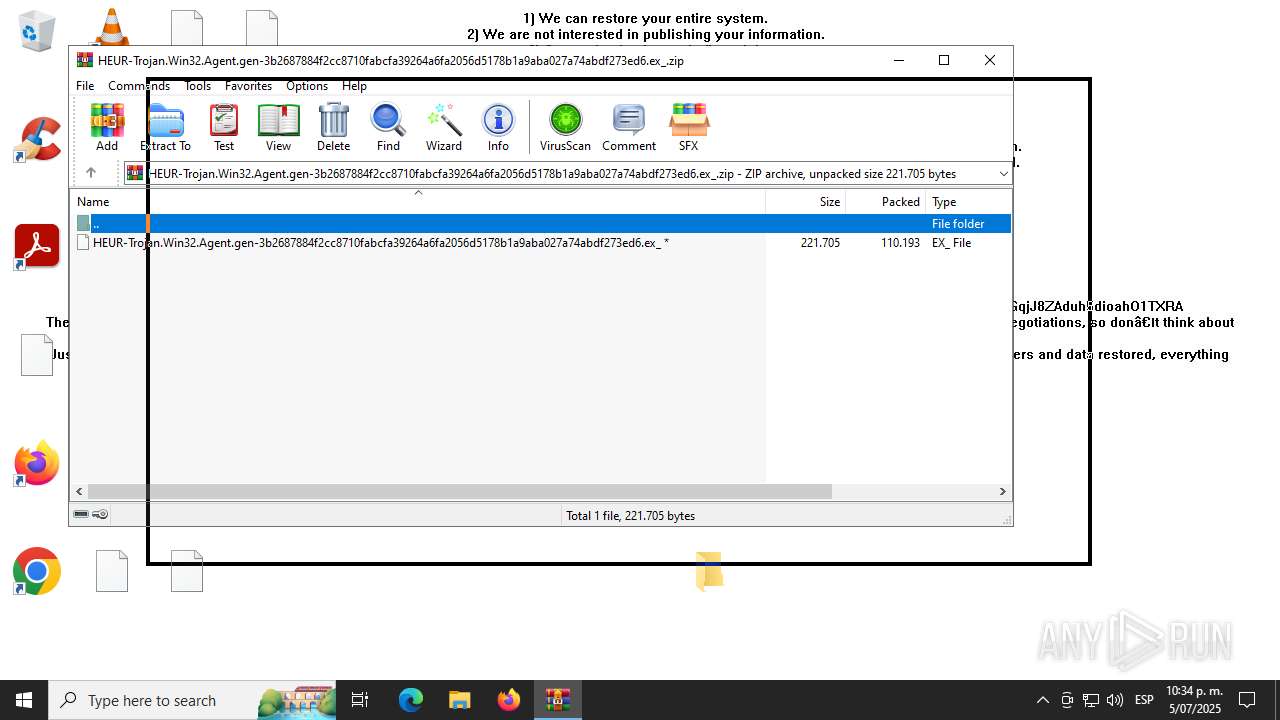Sort by the Name column header
1280x720 pixels.
pyautogui.click(x=418, y=202)
